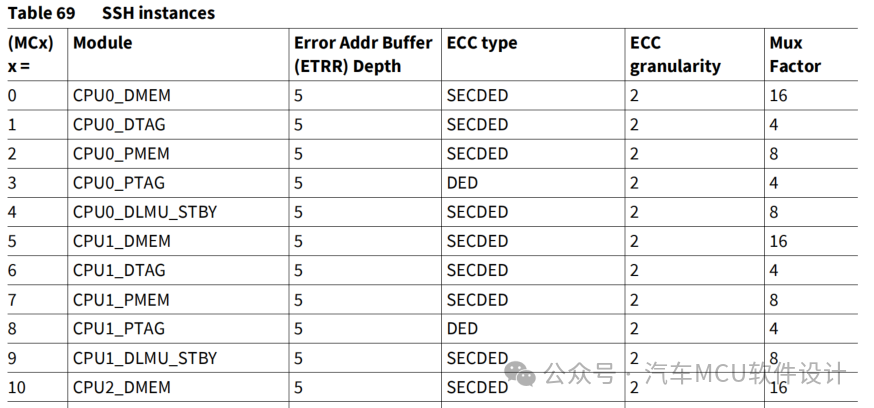Viewport: 874px width, 408px height.
Task: Select the Mux Factor column header
Action: point(795,55)
